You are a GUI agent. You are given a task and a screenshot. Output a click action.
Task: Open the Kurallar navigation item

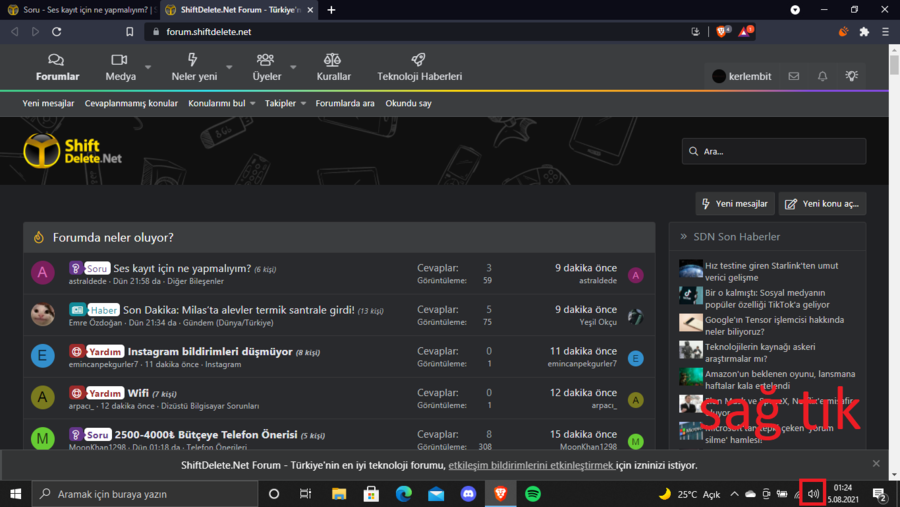333,67
